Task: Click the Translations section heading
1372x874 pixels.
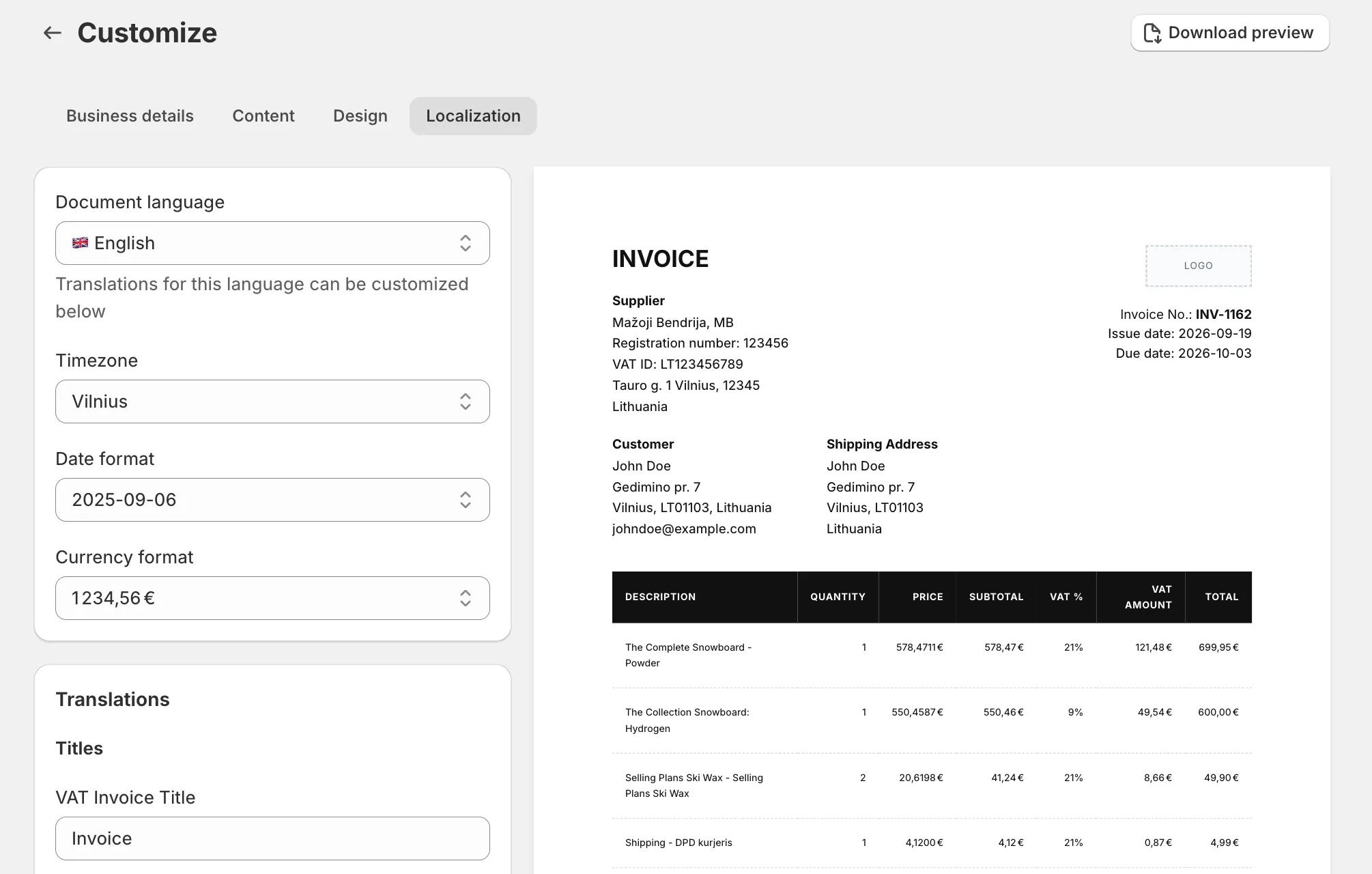Action: [113, 699]
